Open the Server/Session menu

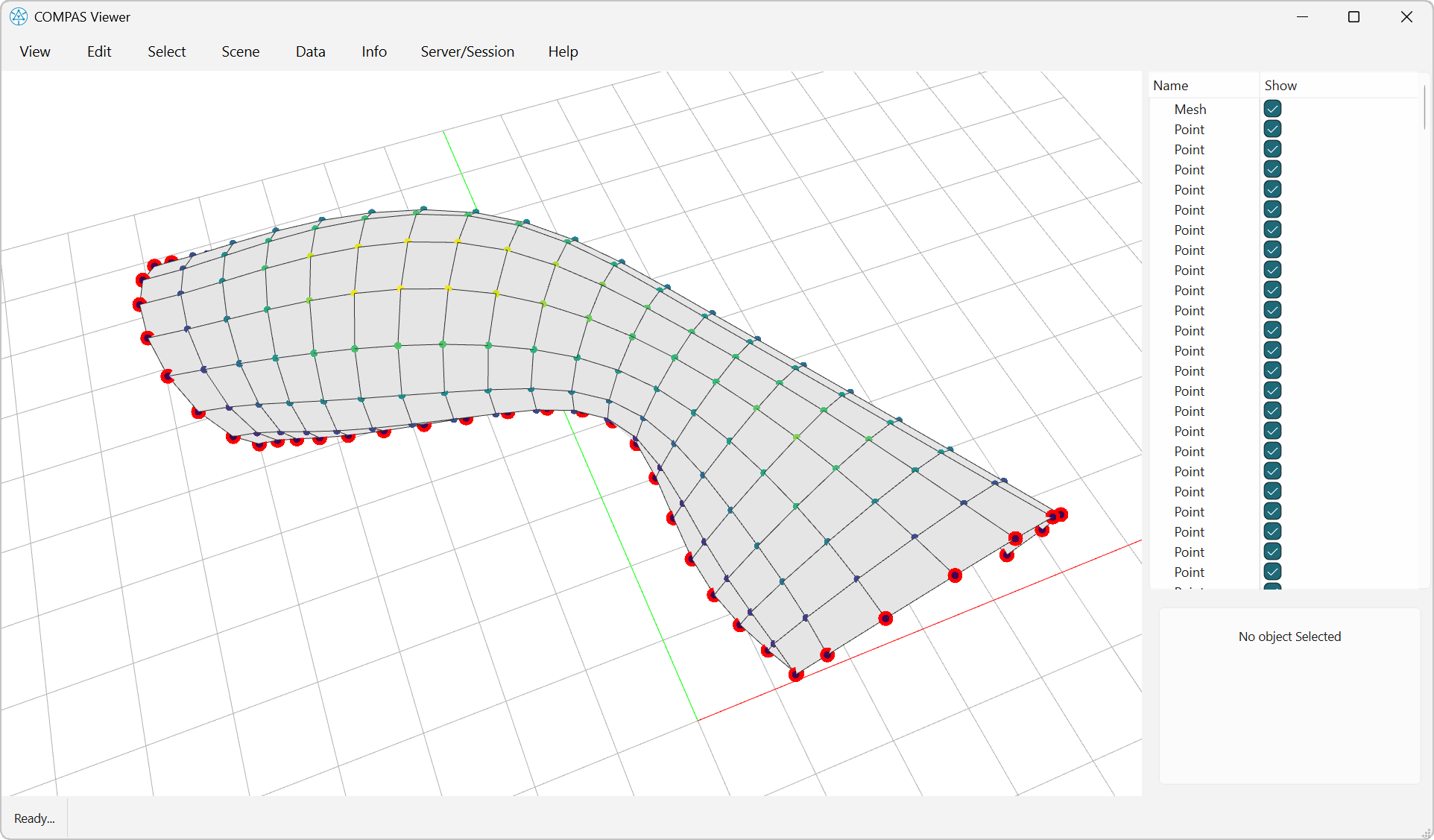[x=467, y=51]
